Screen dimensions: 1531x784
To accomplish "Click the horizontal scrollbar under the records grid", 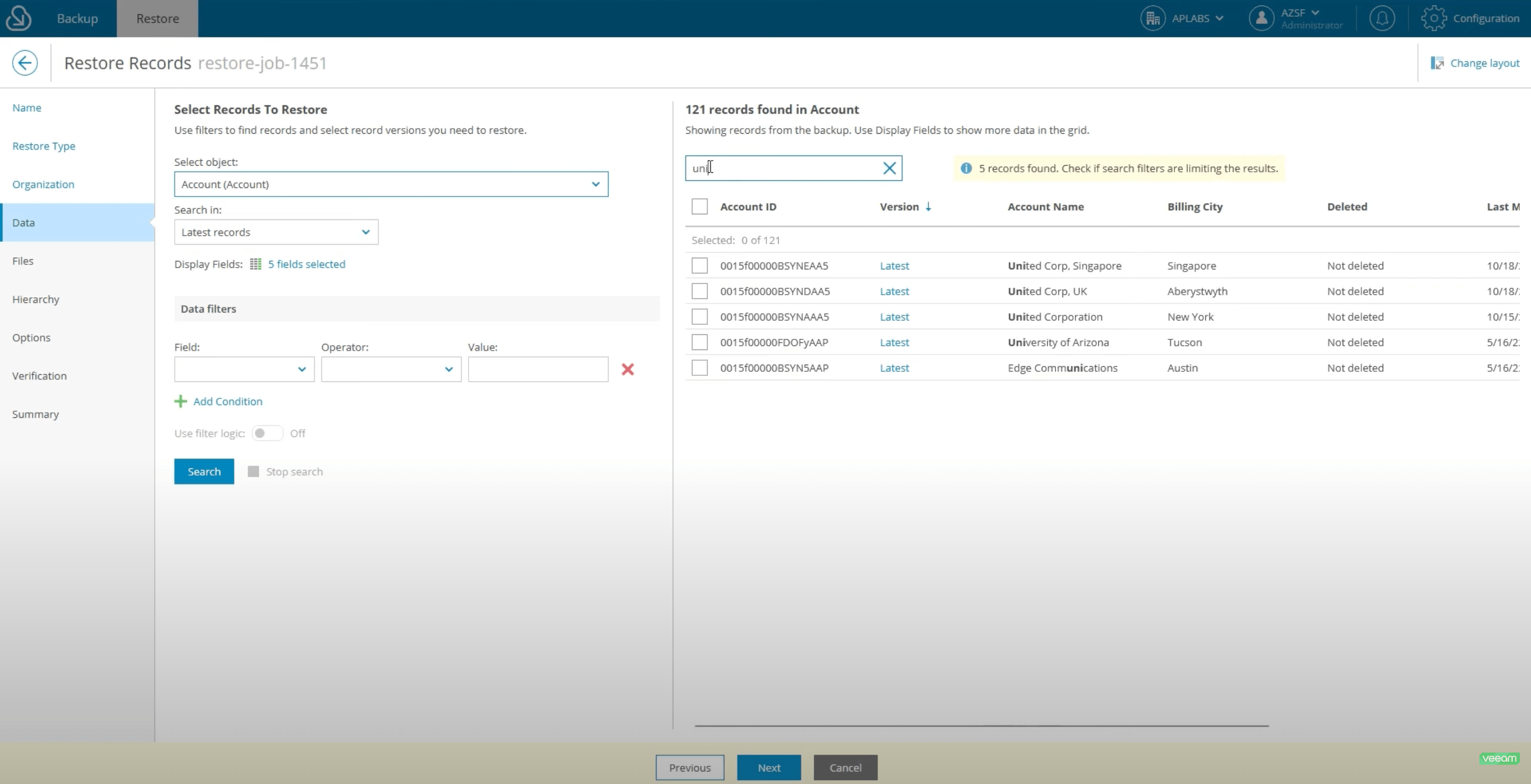I will 981,726.
